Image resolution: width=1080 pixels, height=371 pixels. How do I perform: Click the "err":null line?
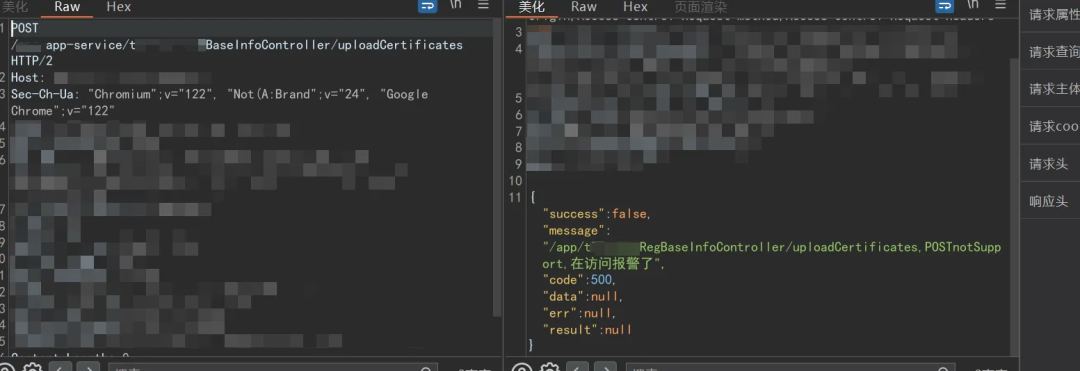tap(579, 313)
